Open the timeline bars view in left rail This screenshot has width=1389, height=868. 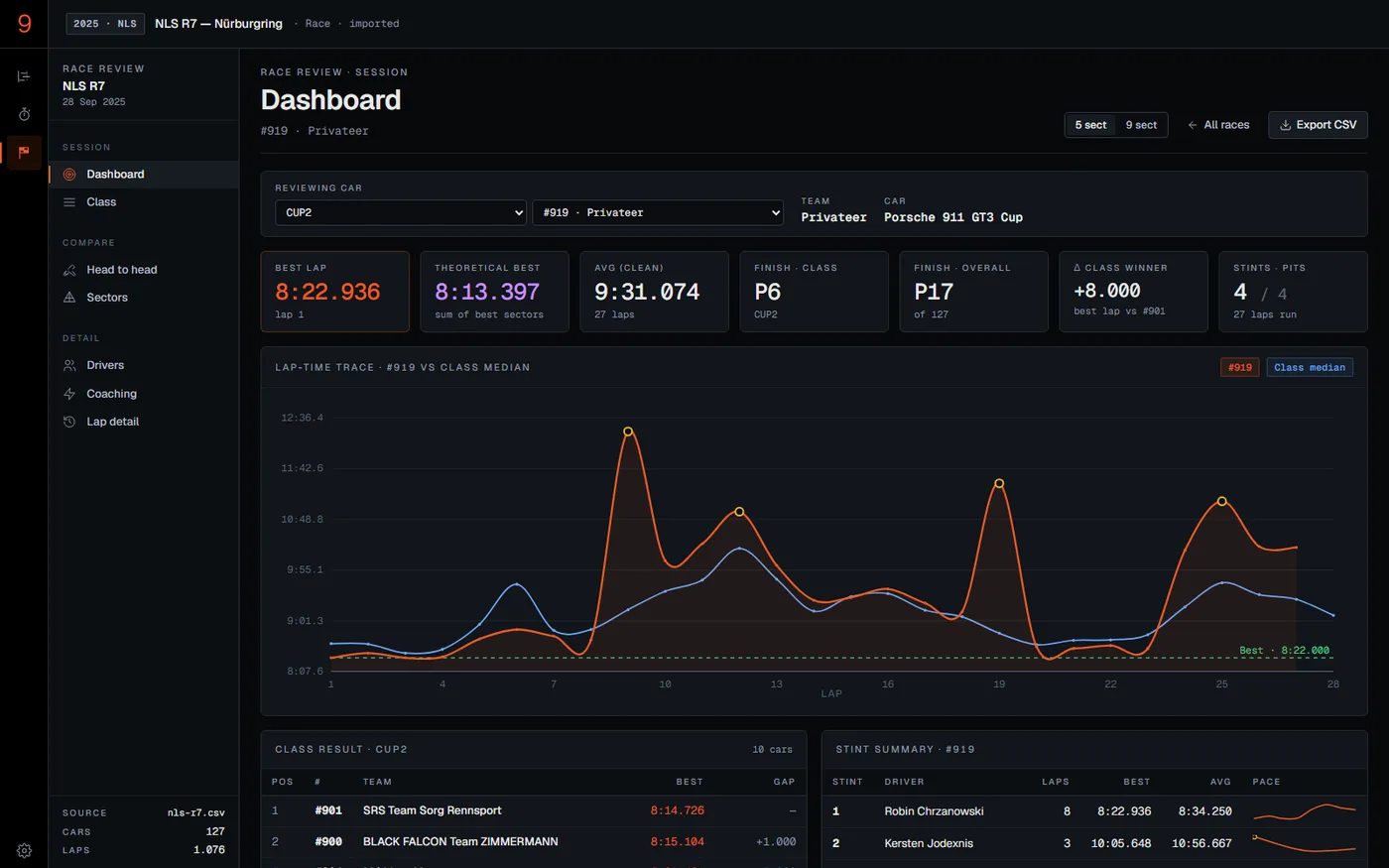click(24, 76)
